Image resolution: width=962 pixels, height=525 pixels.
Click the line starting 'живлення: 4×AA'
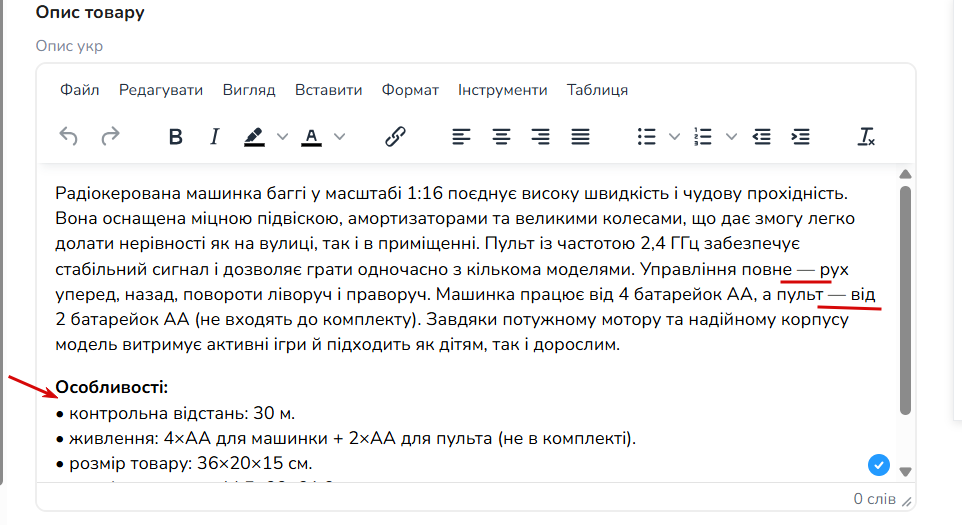(352, 439)
